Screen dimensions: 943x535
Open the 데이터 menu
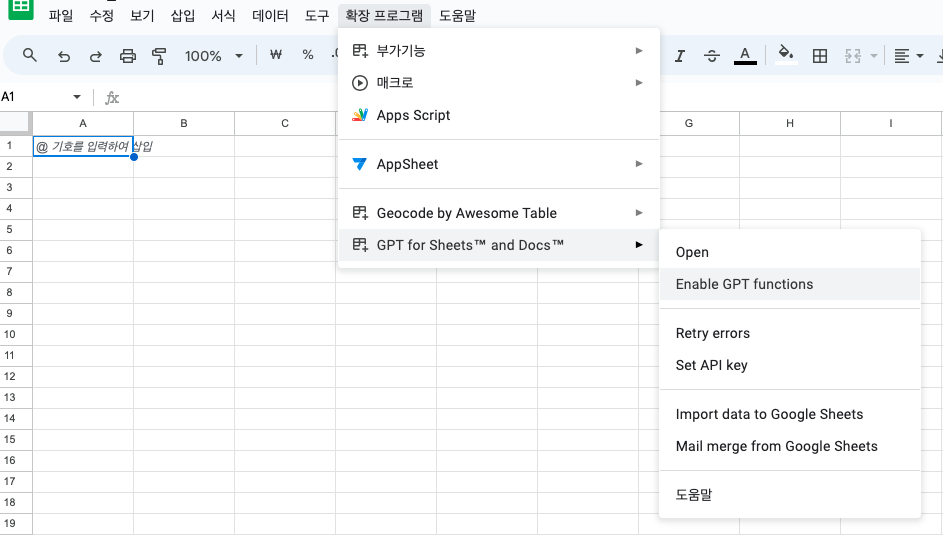[270, 16]
